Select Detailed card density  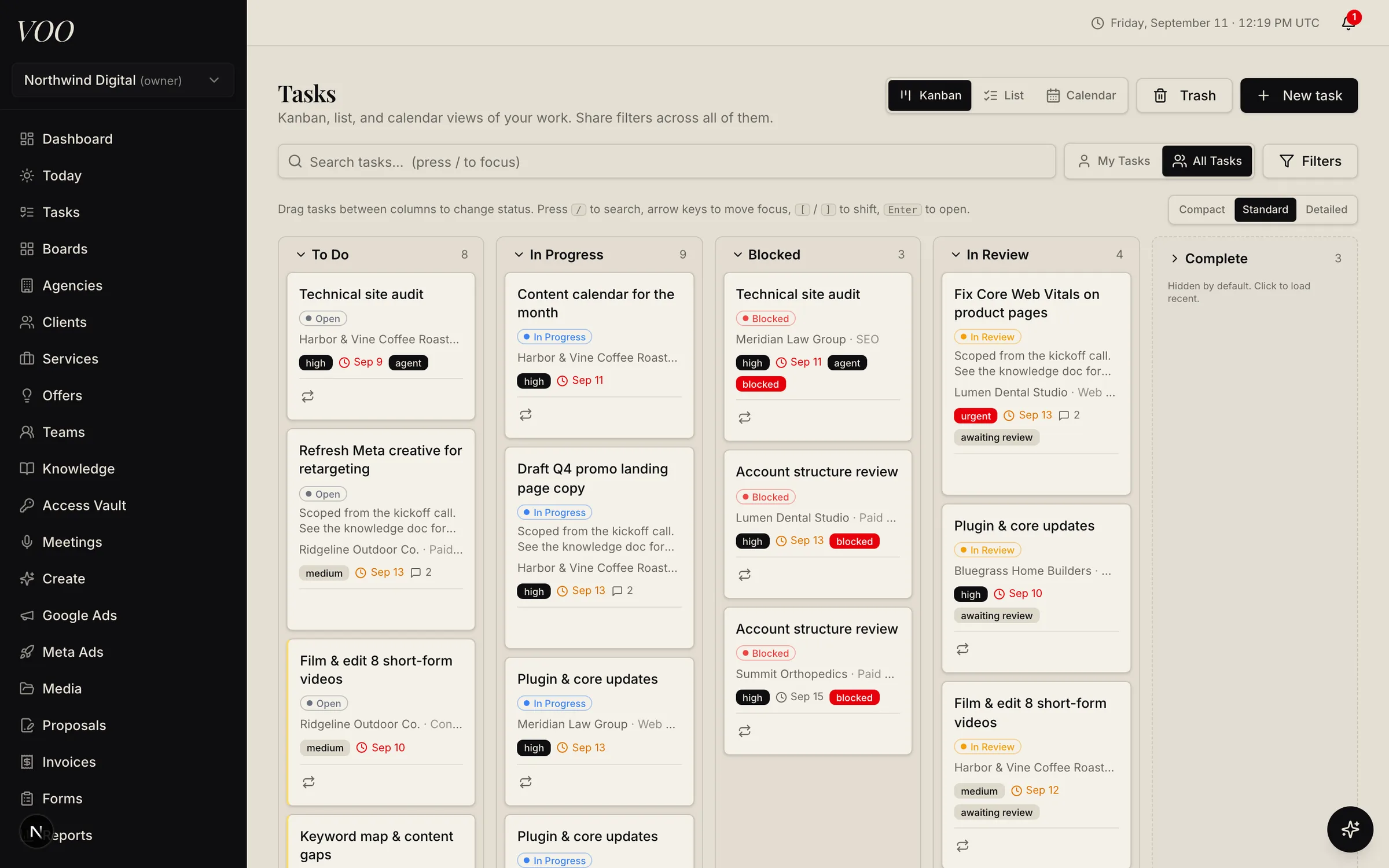[x=1326, y=209]
